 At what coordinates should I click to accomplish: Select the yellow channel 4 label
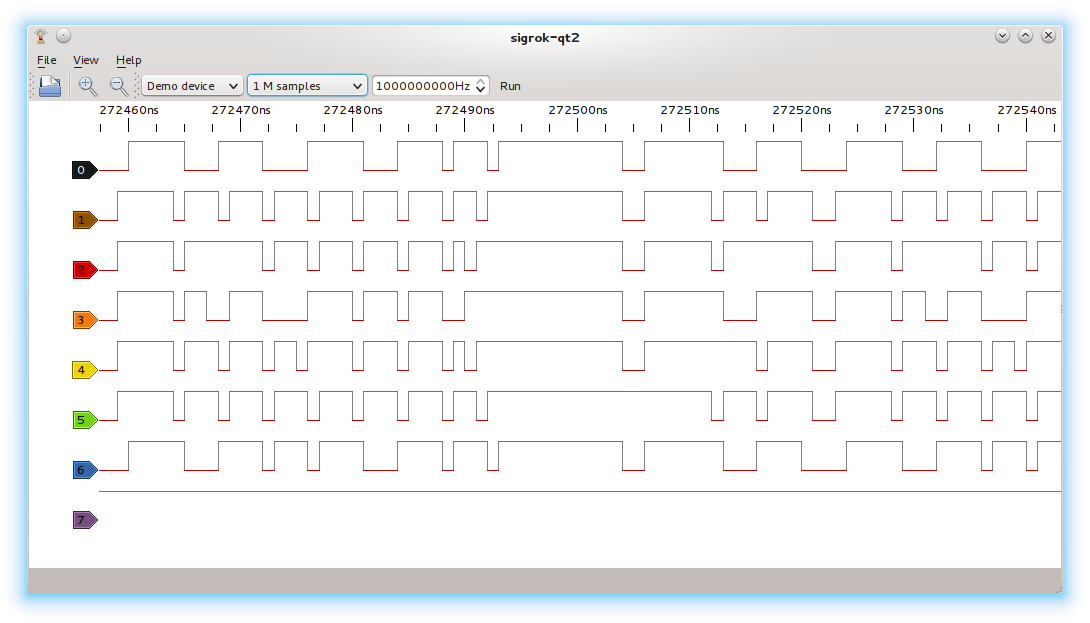point(84,370)
